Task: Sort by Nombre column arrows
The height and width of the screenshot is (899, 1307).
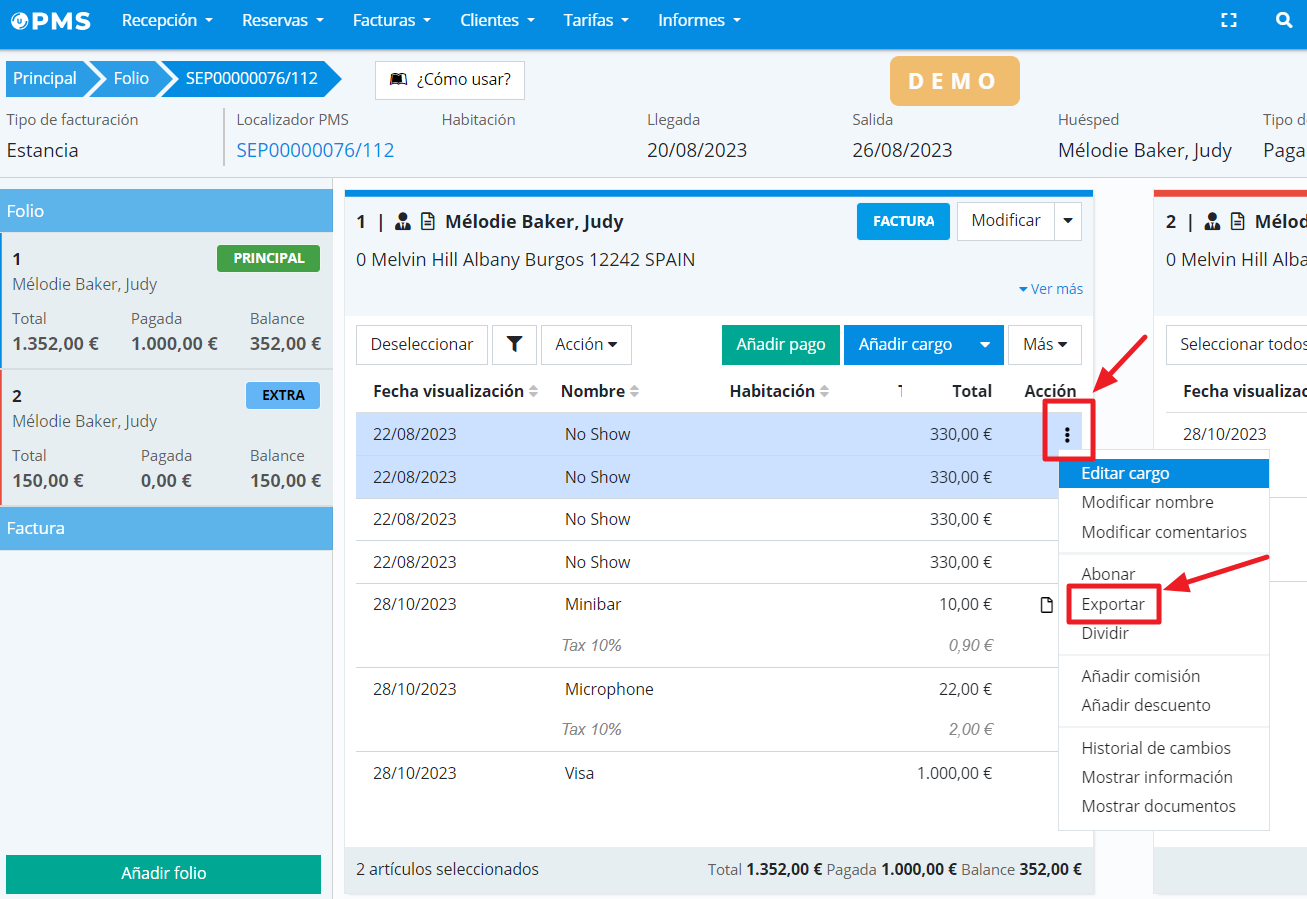Action: 634,391
